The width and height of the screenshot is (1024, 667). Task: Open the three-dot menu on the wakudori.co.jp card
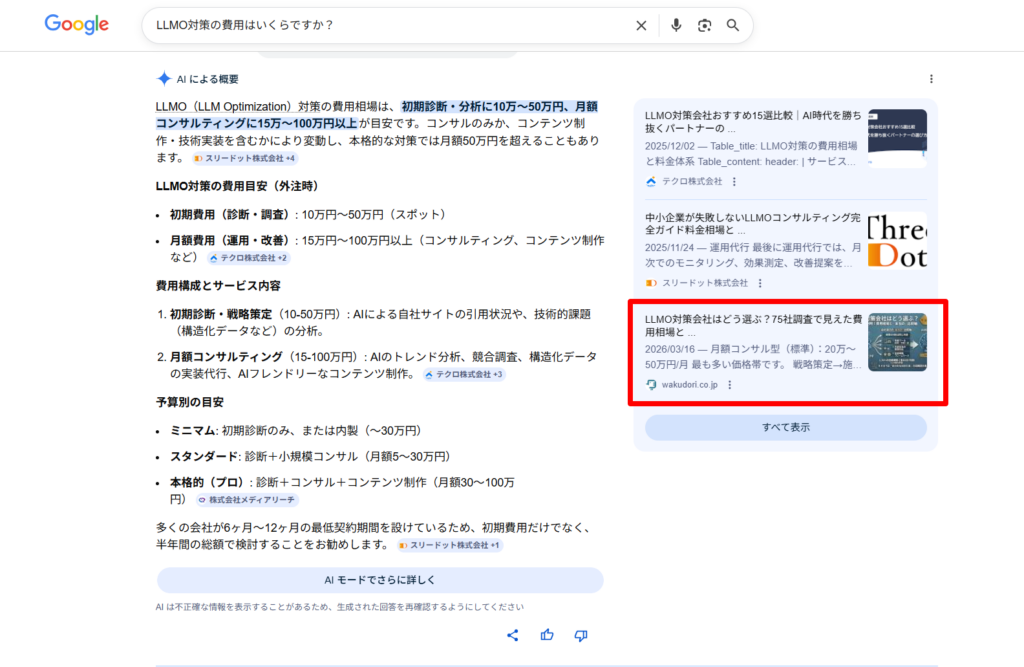(x=729, y=384)
